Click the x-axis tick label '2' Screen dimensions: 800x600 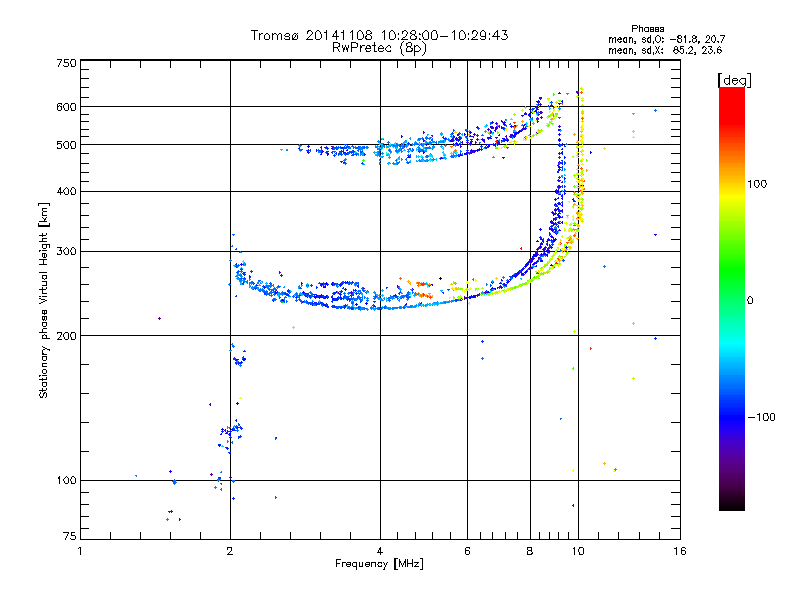point(230,551)
